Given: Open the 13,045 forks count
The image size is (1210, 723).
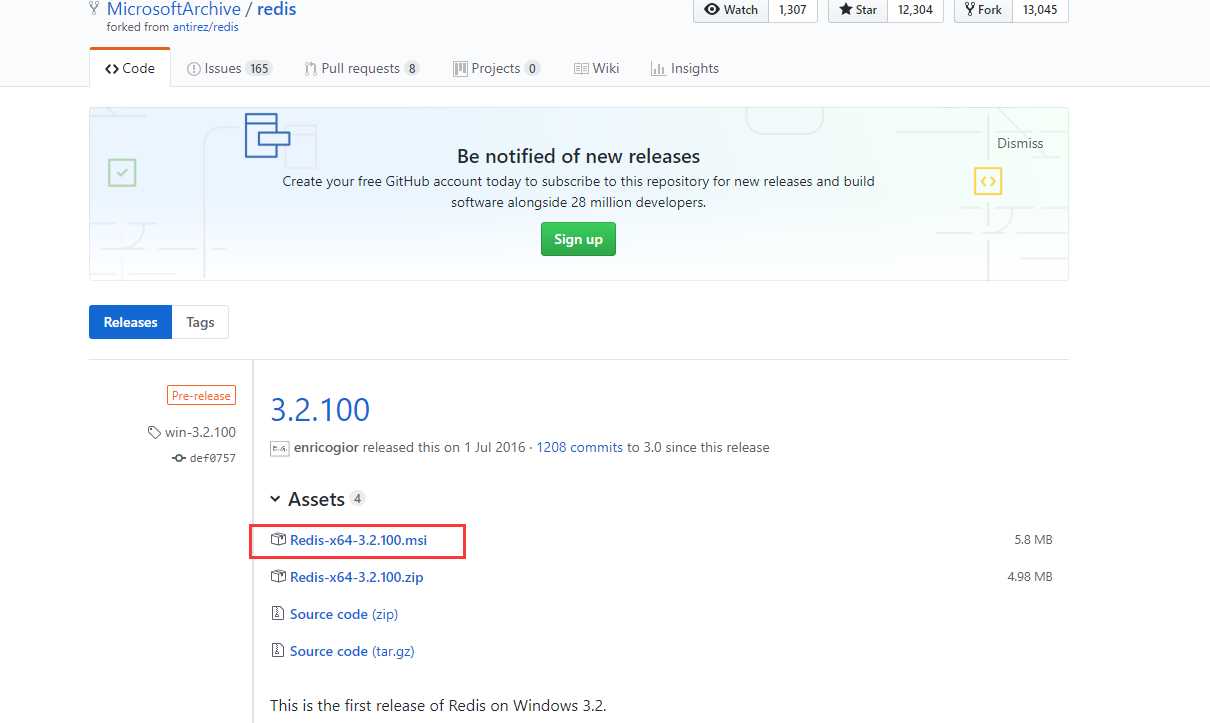Looking at the screenshot, I should coord(1040,9).
